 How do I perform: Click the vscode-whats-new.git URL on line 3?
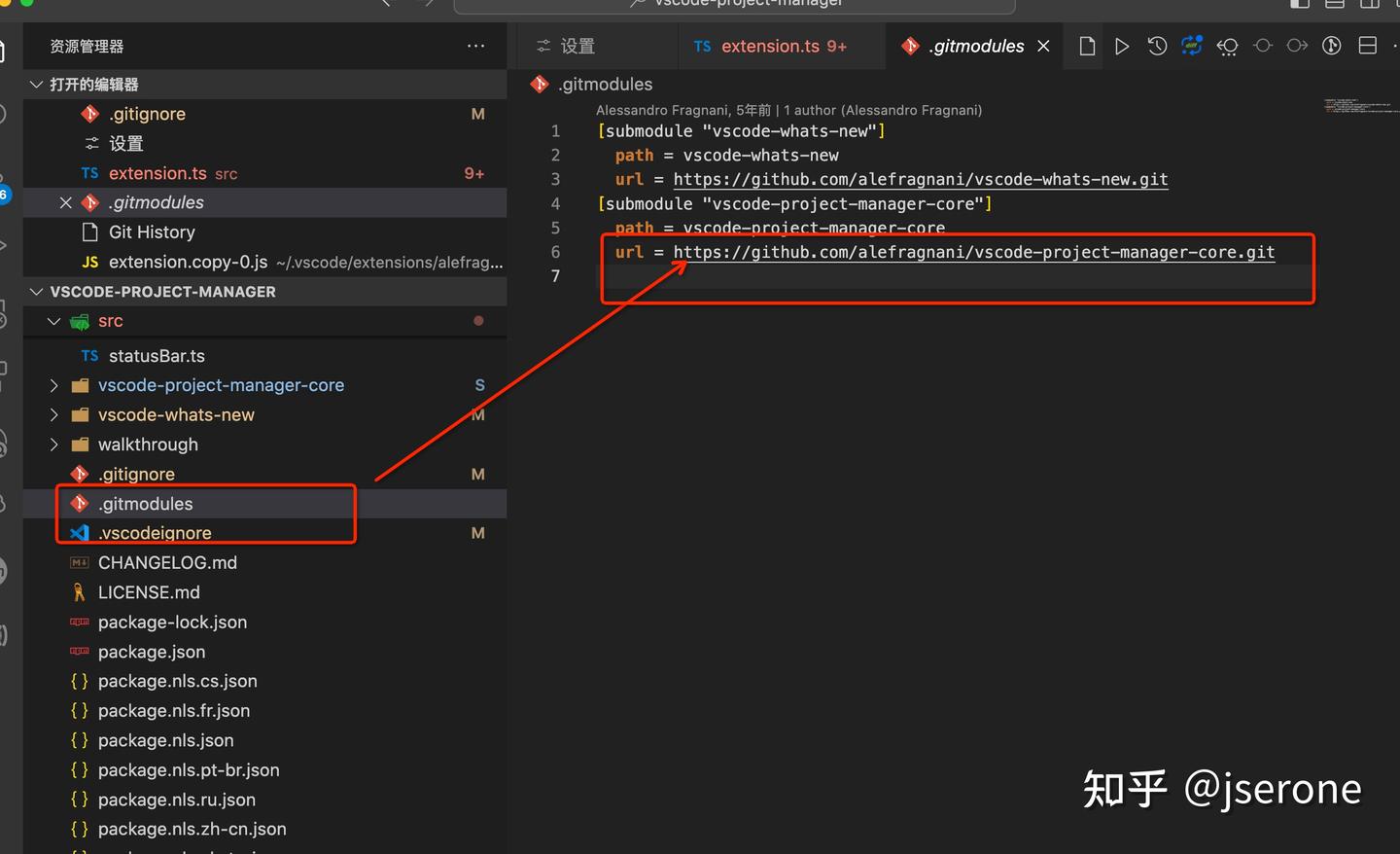(922, 179)
